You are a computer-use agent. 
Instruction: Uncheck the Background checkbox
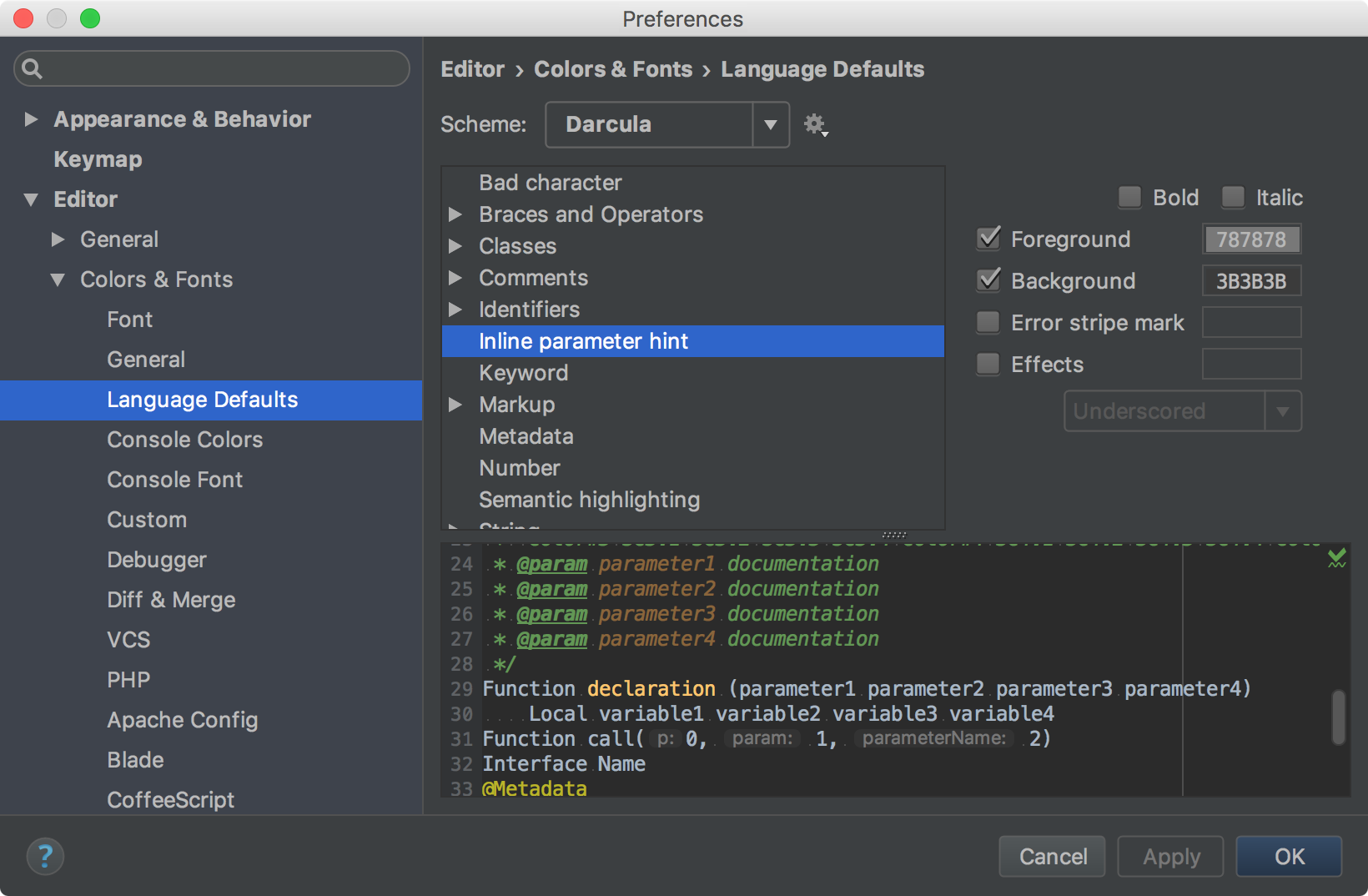coord(988,280)
